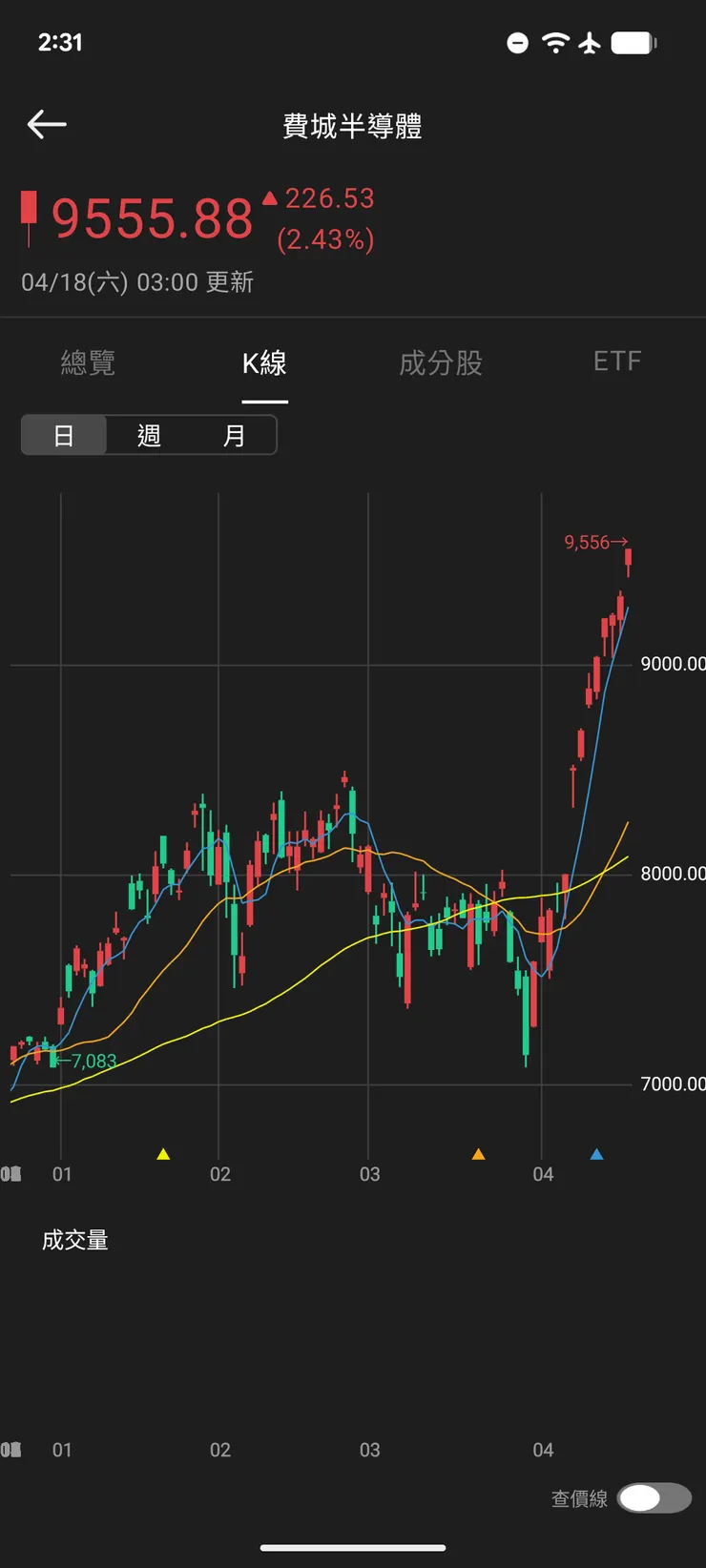
Task: Tap the red up-triangle change indicator
Action: point(269,198)
